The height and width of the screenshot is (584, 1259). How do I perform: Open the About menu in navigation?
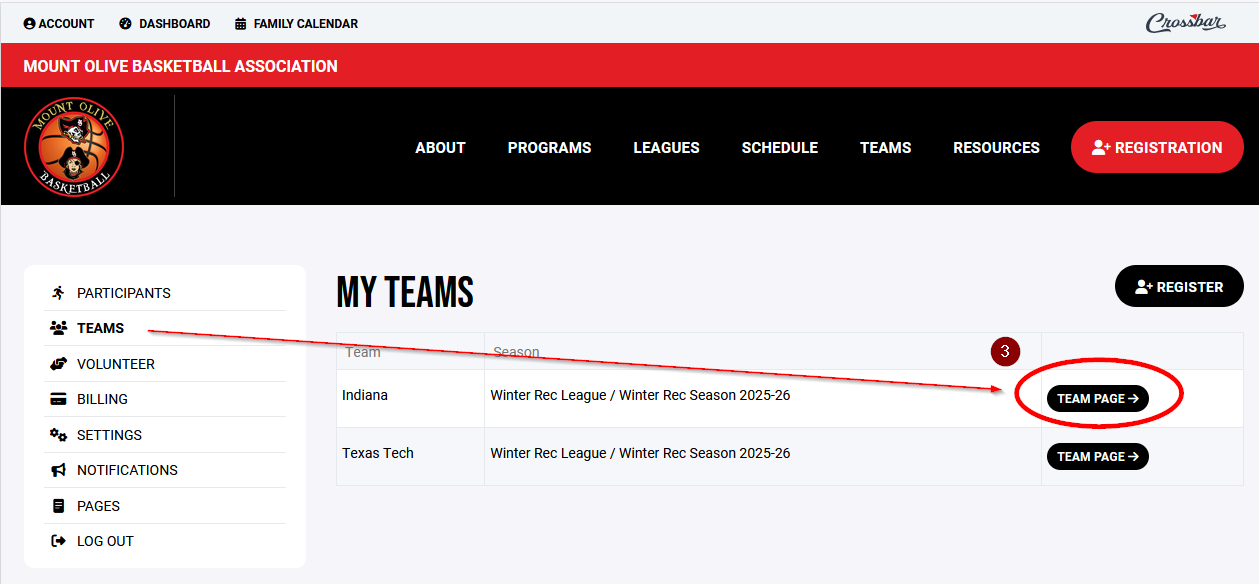click(x=440, y=147)
